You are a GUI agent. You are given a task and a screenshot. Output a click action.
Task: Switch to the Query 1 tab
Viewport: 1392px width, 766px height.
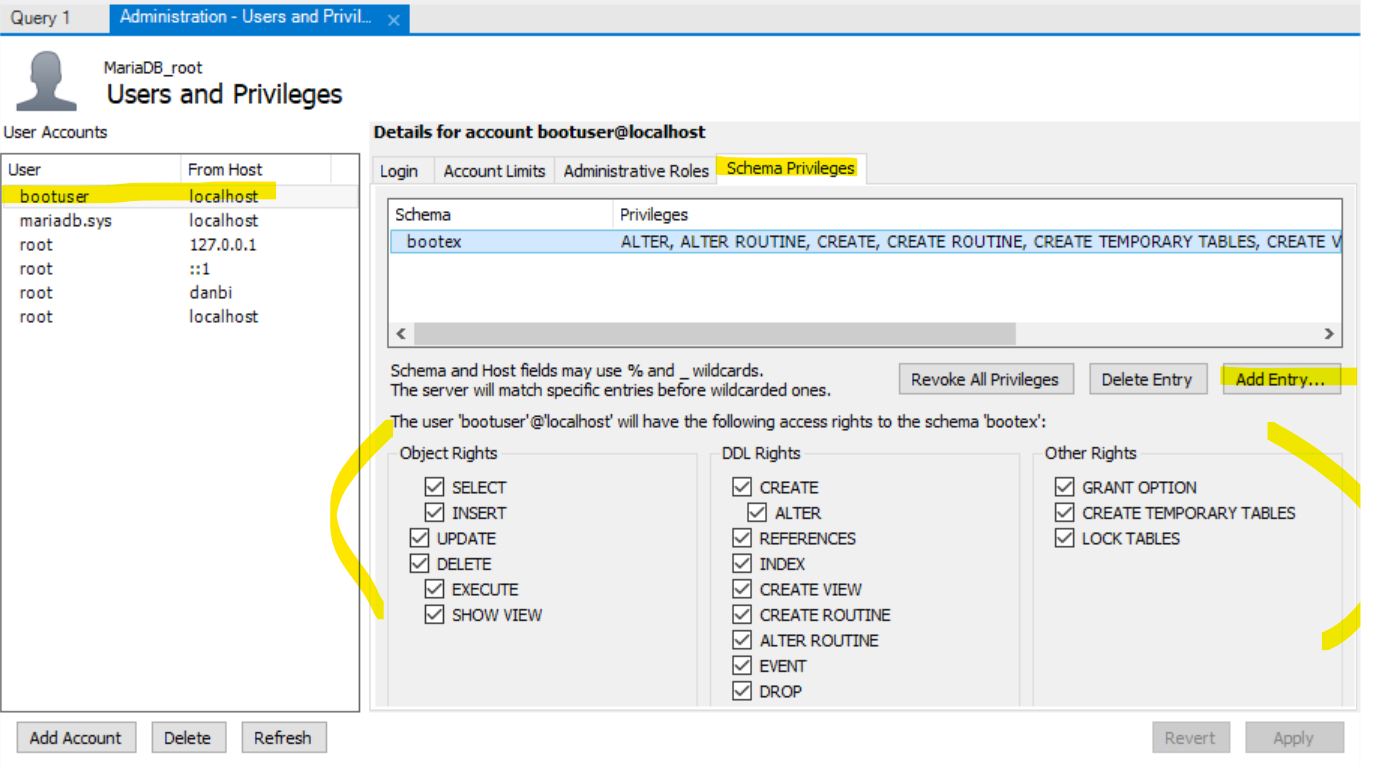click(x=41, y=18)
